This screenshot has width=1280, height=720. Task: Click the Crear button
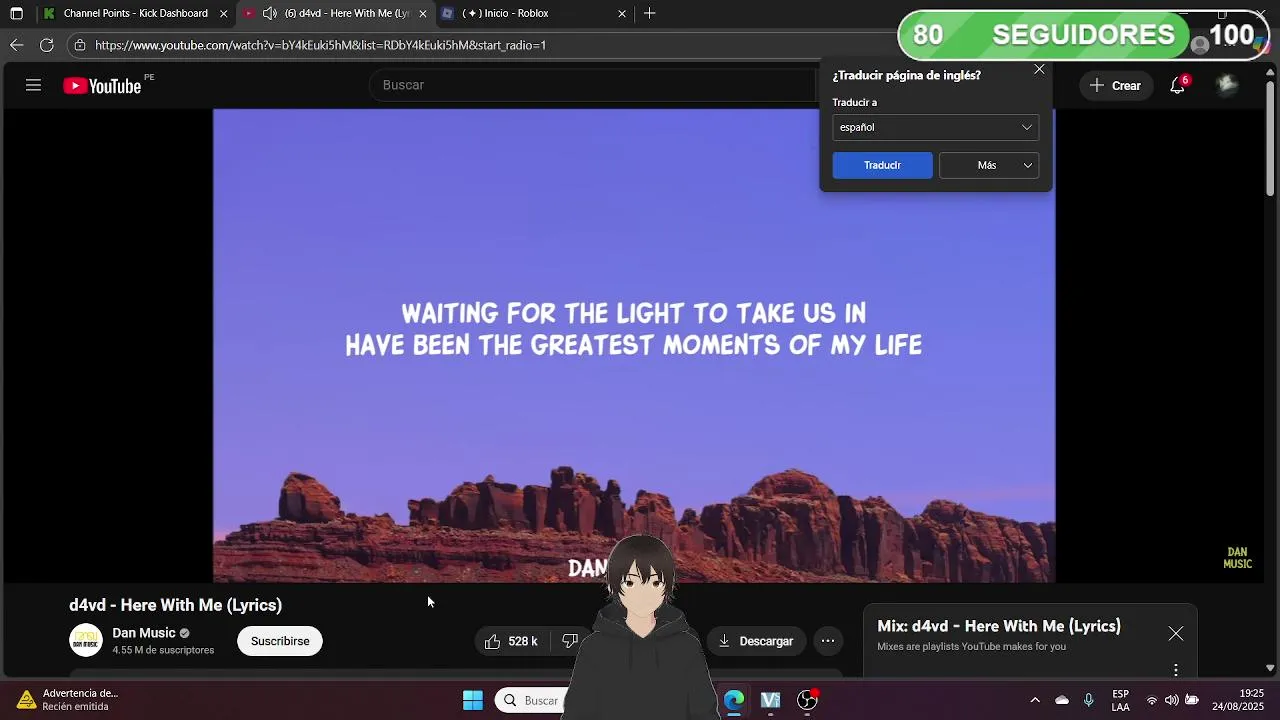[1115, 85]
